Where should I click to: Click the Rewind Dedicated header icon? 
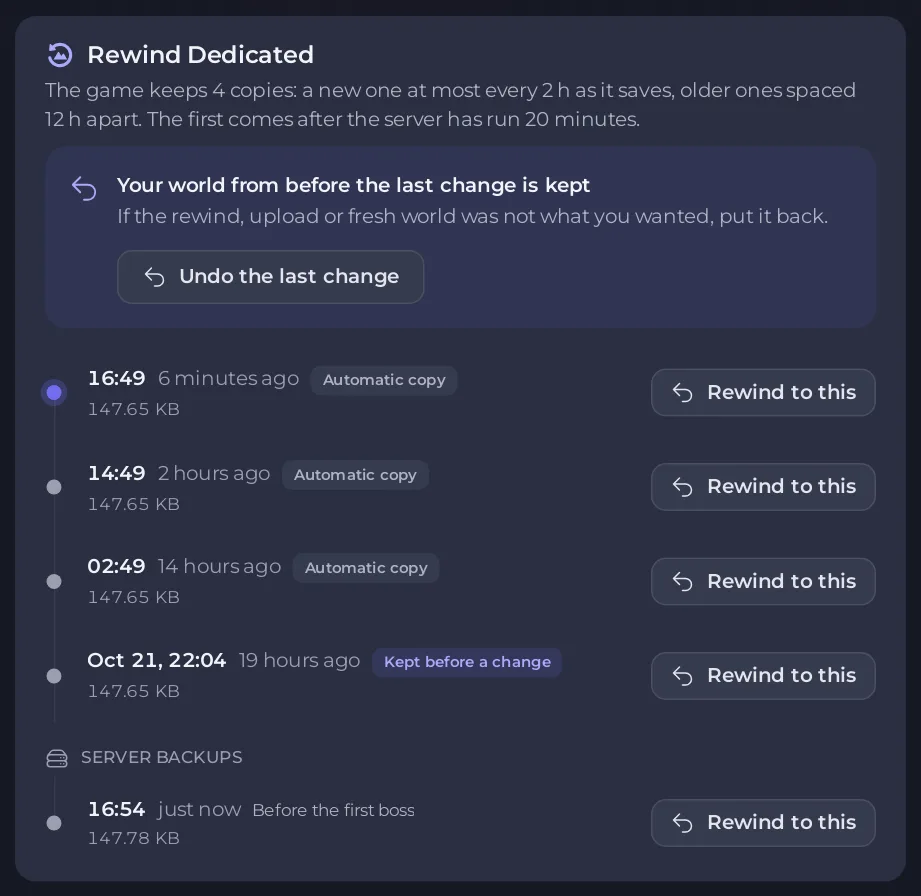click(x=59, y=55)
